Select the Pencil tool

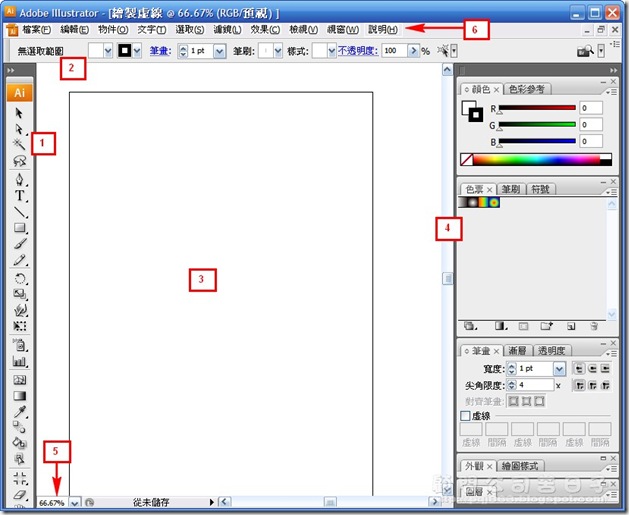[x=20, y=260]
